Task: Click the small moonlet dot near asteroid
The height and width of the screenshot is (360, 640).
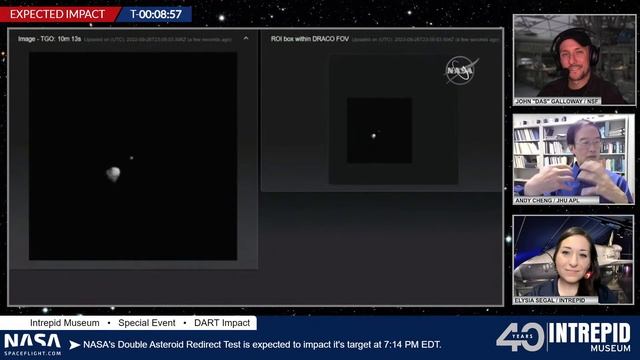Action: coord(131,158)
